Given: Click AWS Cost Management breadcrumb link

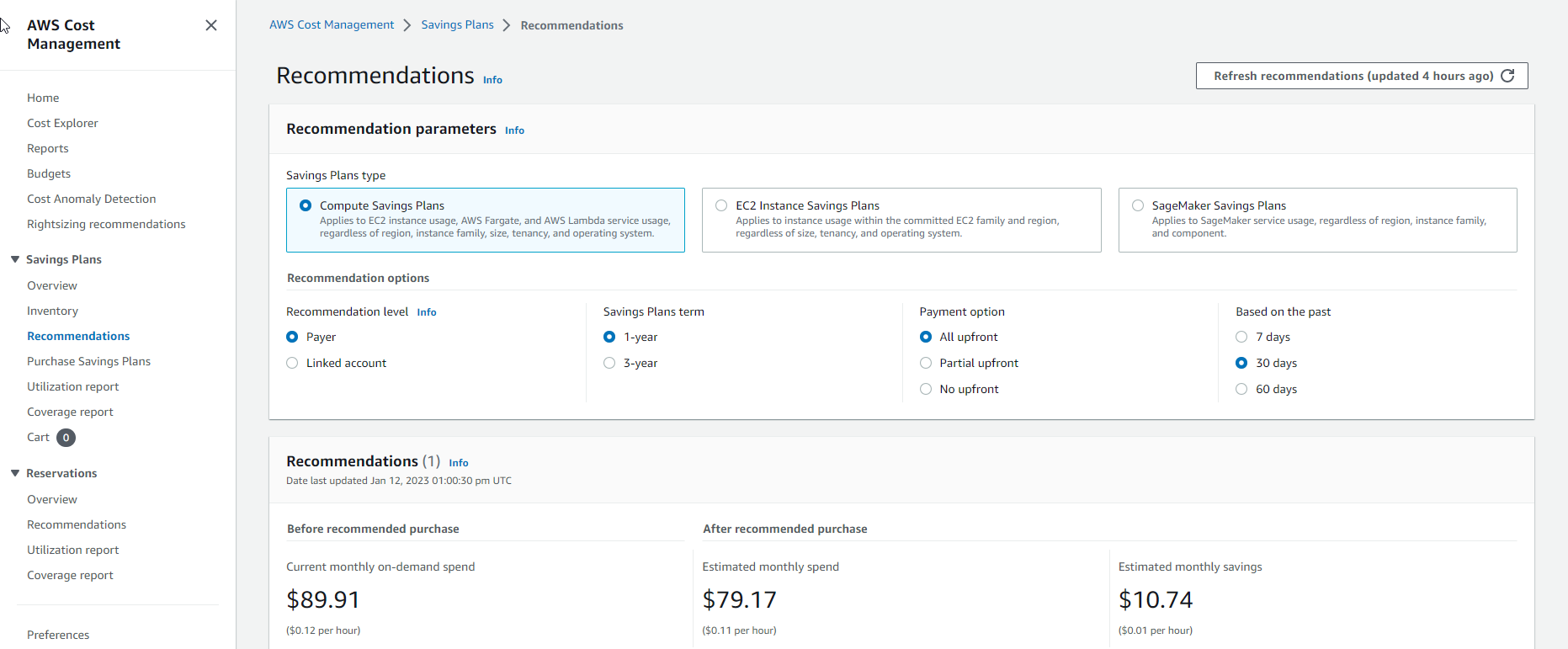Looking at the screenshot, I should pyautogui.click(x=332, y=24).
